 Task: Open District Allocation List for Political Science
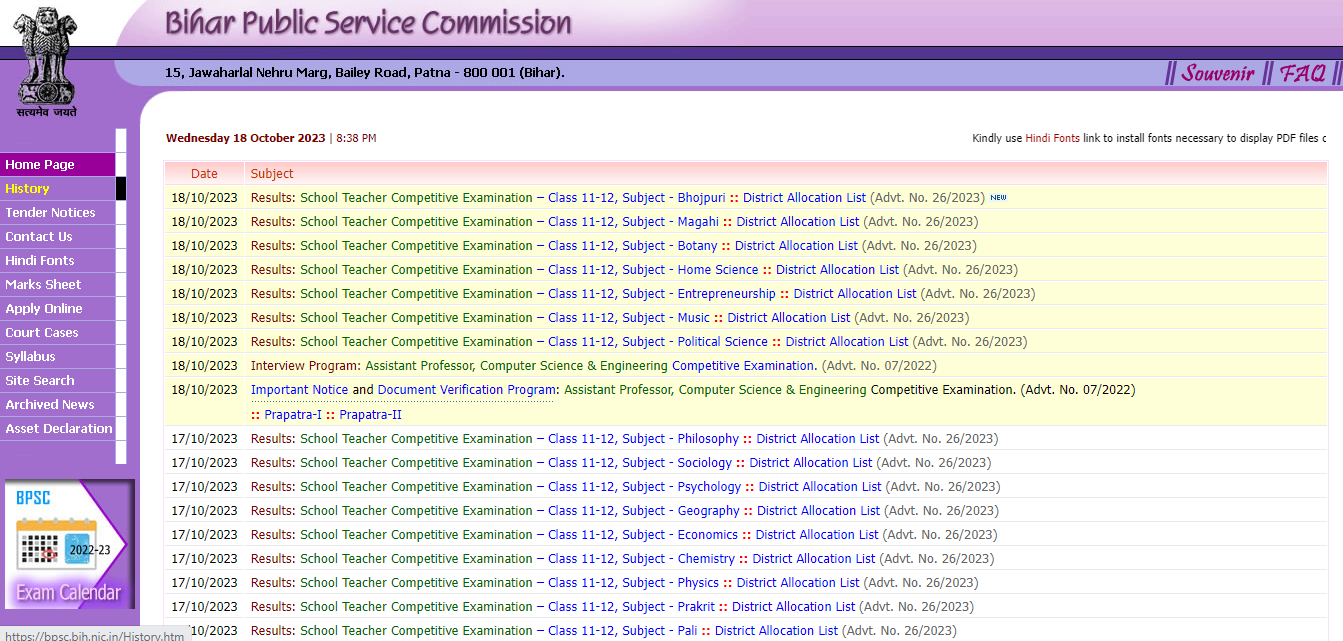pyautogui.click(x=847, y=342)
